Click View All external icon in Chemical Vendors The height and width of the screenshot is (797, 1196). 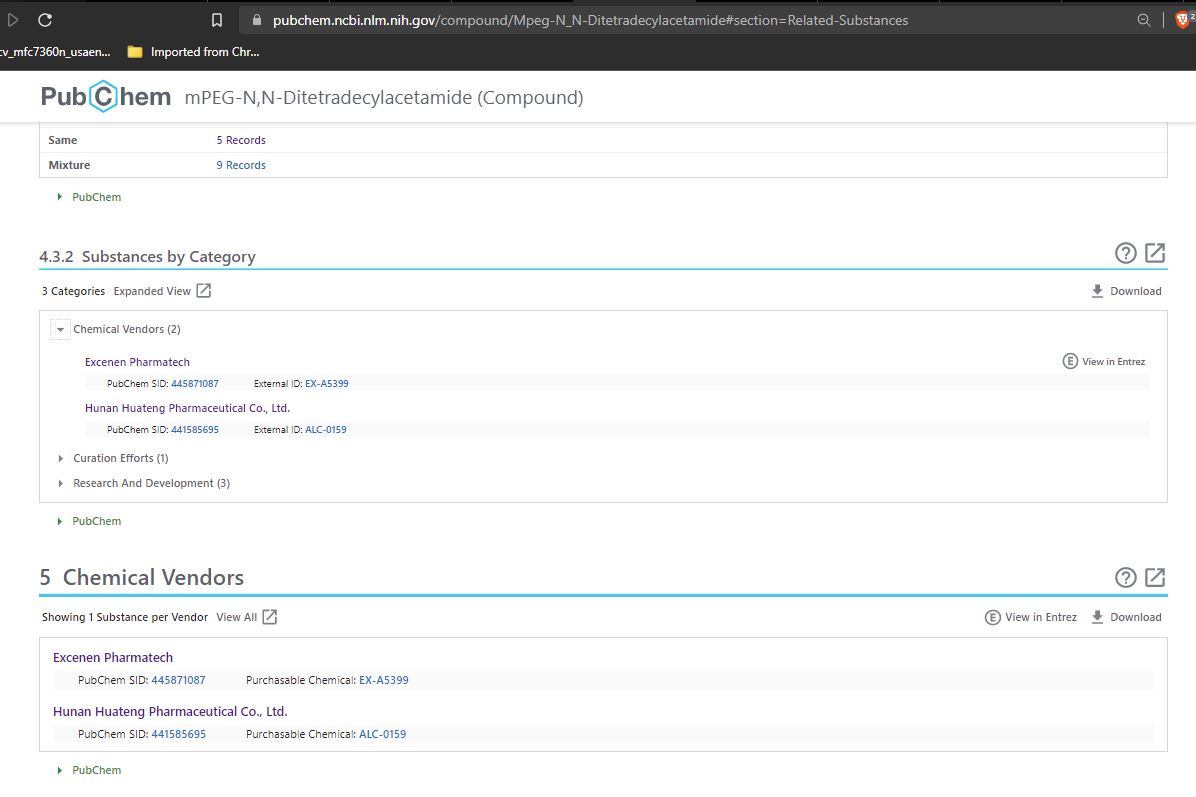270,617
